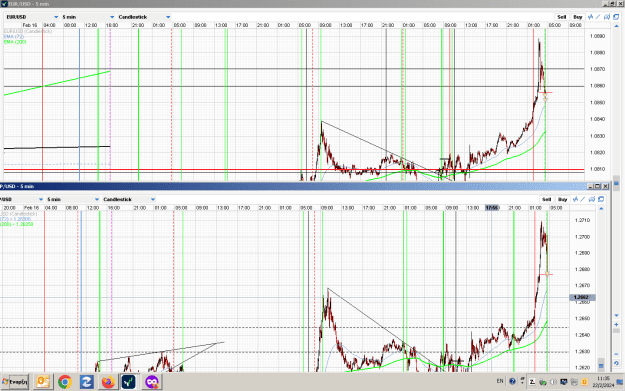Open the EUR/USD symbol dropdown

pyautogui.click(x=32, y=17)
